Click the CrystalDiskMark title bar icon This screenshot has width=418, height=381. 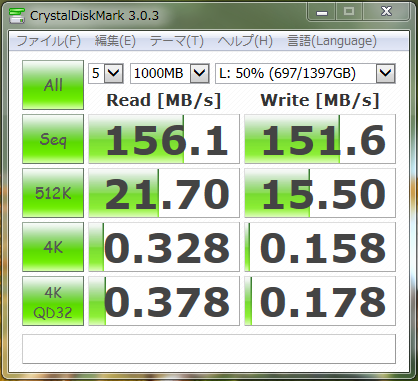coord(17,15)
